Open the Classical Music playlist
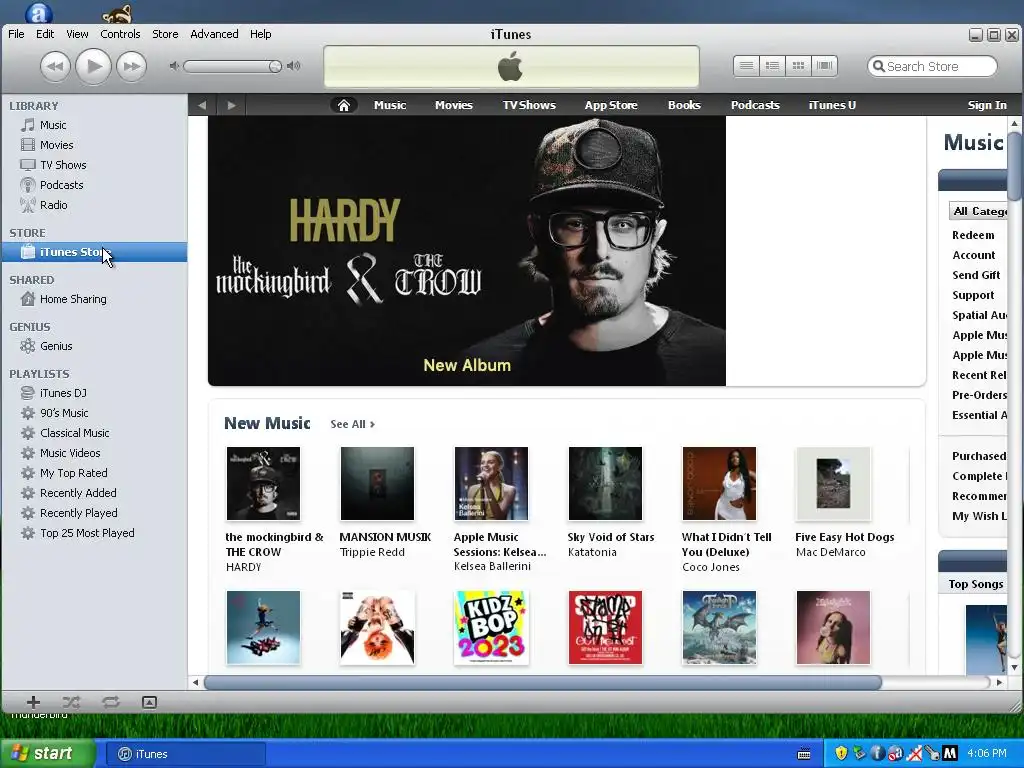1024x768 pixels. (x=94, y=433)
